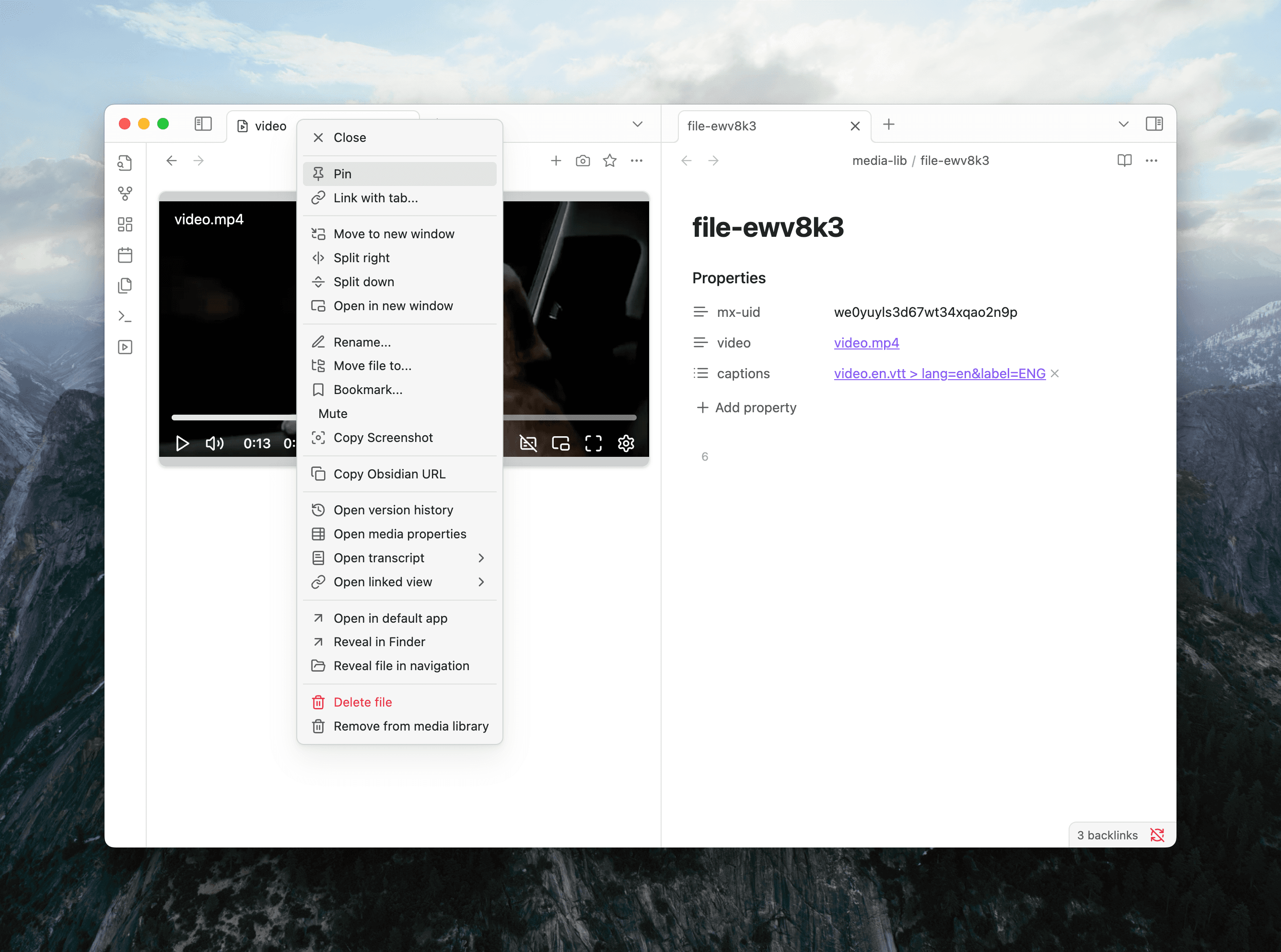Open the command palette terminal icon
The height and width of the screenshot is (952, 1281).
(125, 316)
